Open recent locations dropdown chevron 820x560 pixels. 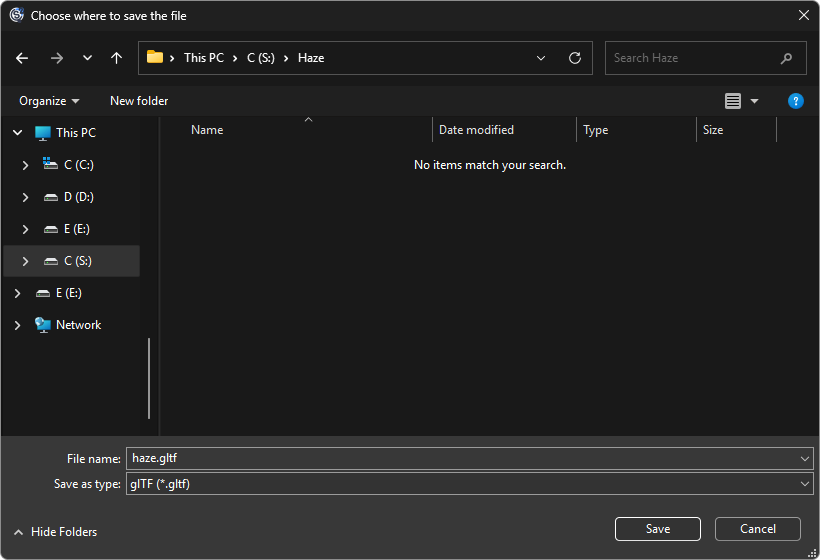pos(87,58)
